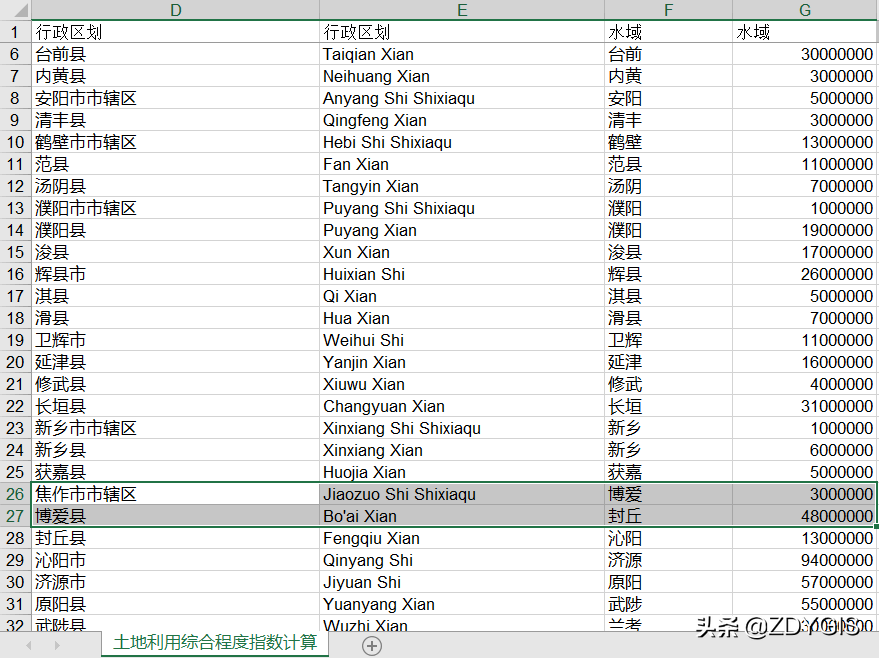Select the 济源市 cell in column D
The image size is (879, 658).
point(175,582)
